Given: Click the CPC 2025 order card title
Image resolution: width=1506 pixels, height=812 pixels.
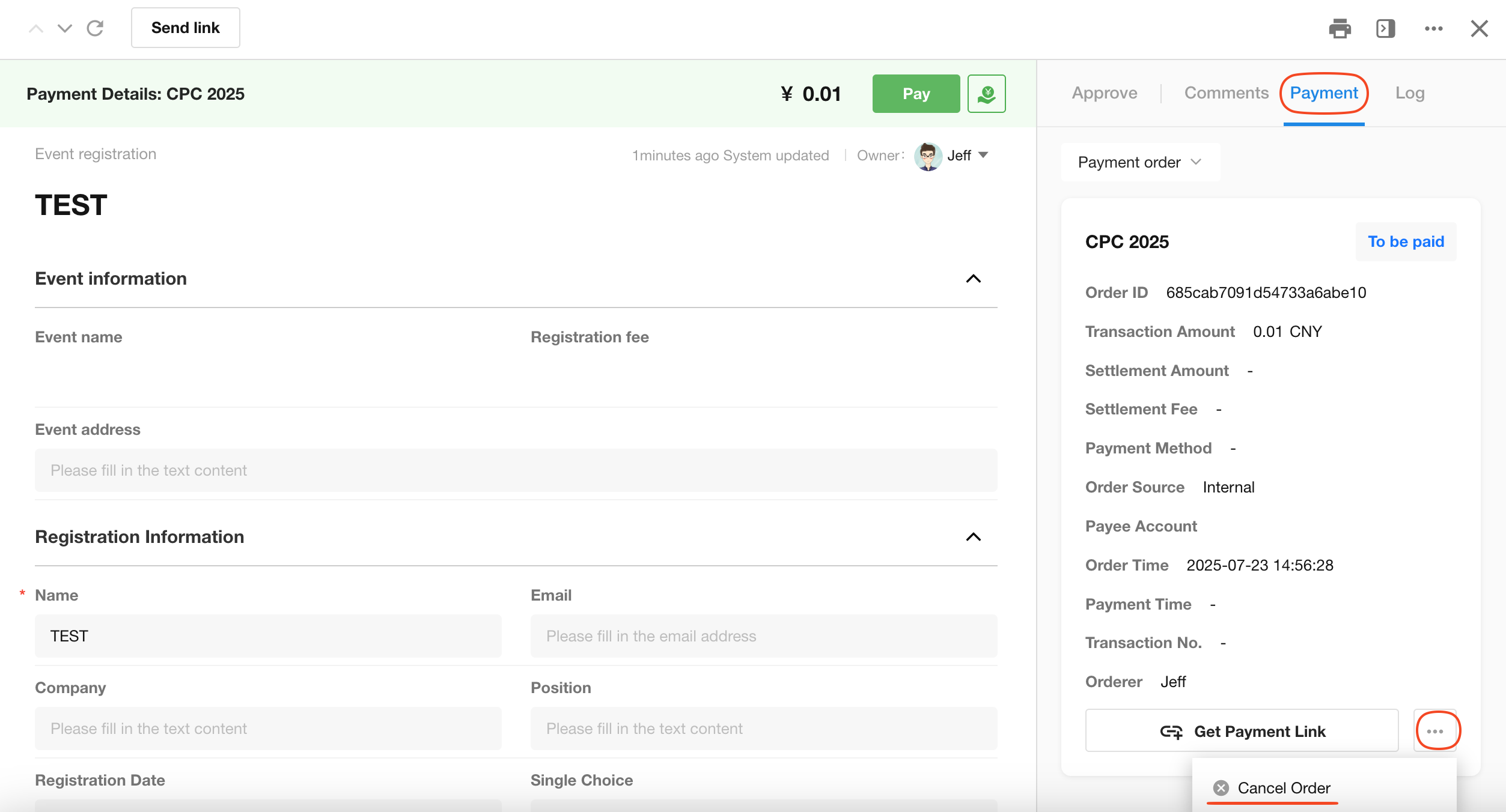Looking at the screenshot, I should [1127, 241].
